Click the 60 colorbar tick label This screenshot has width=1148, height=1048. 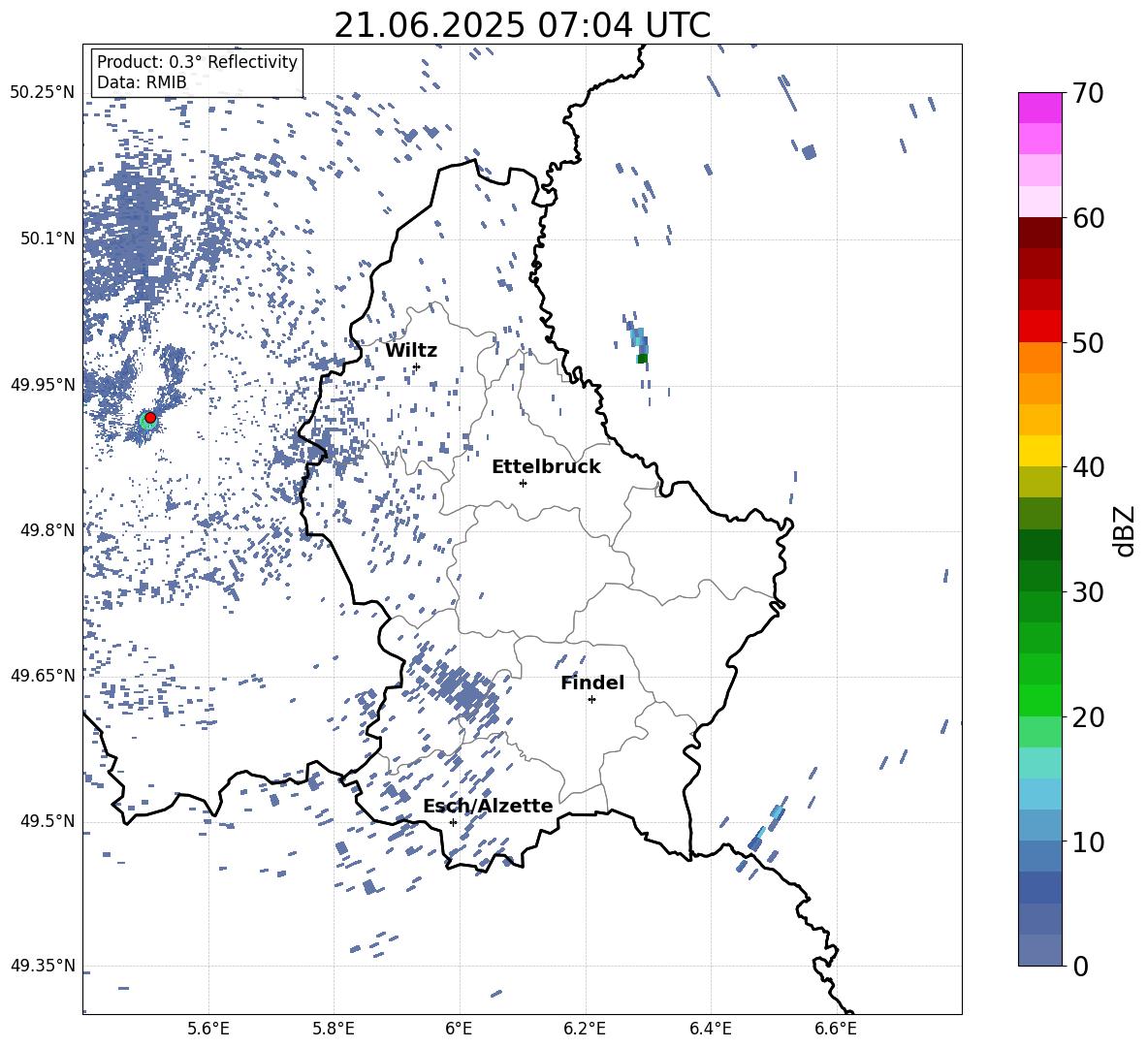(x=1088, y=218)
